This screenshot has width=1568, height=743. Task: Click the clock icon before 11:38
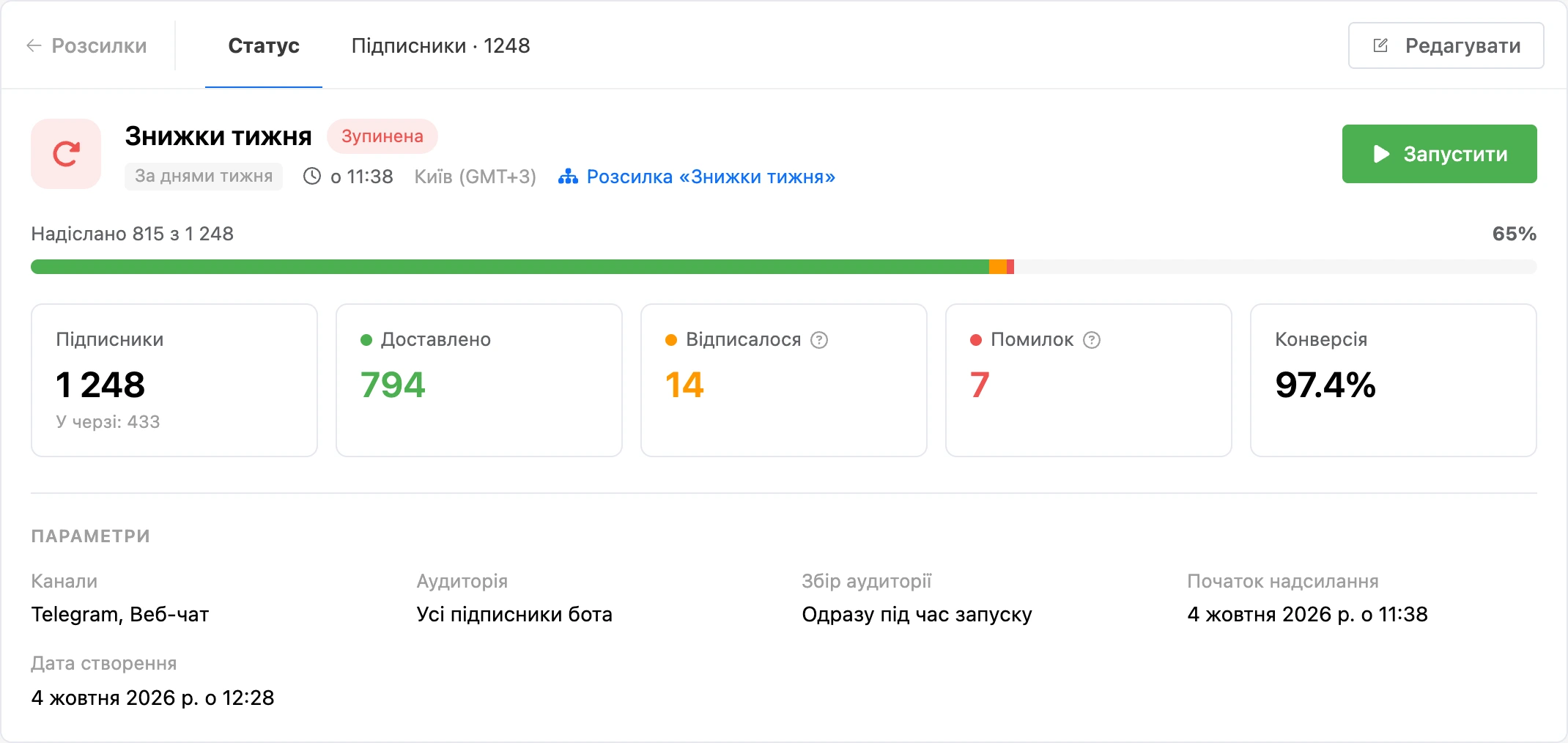point(312,176)
